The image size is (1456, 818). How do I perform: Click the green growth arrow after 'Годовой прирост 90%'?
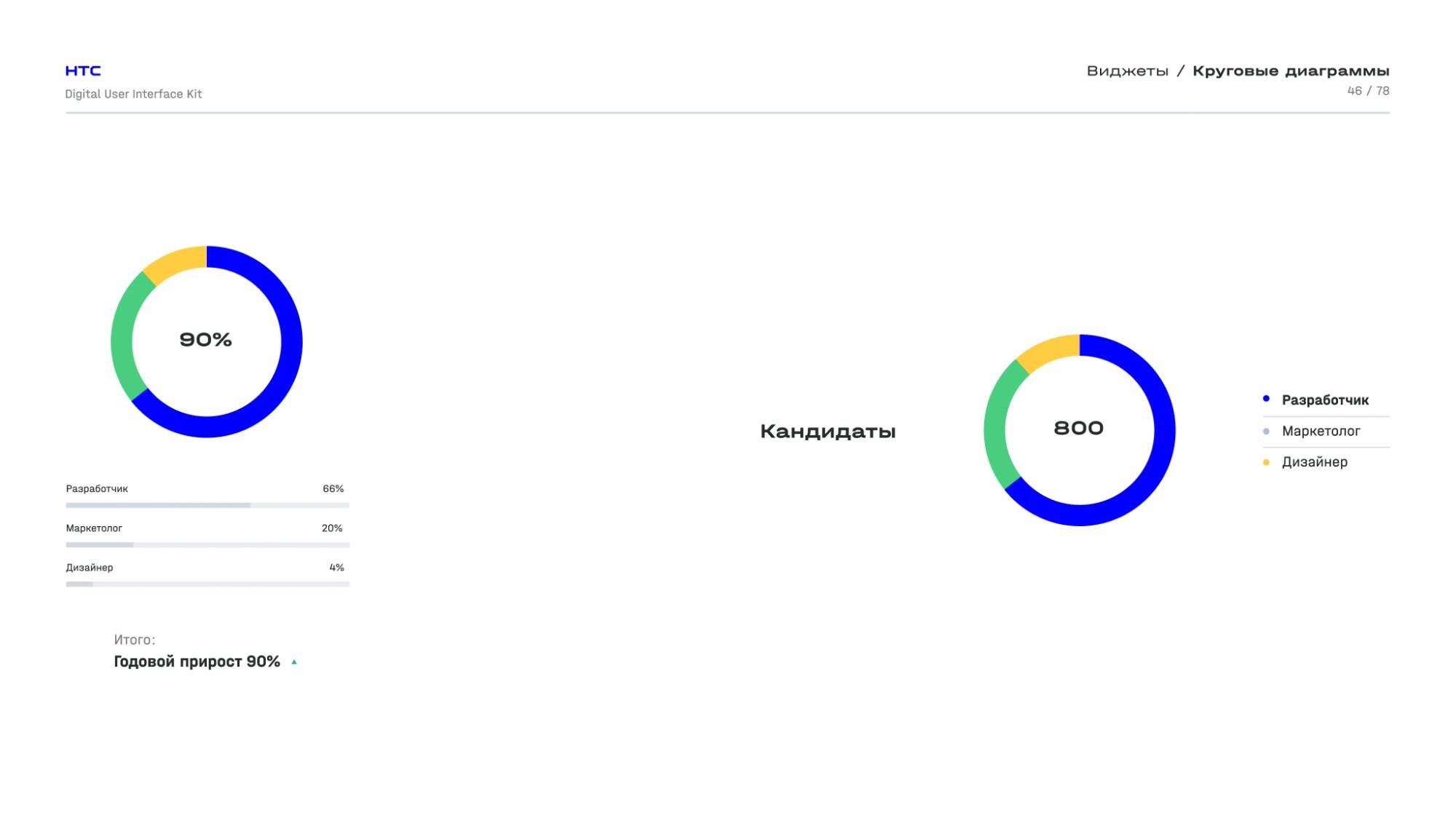click(294, 662)
